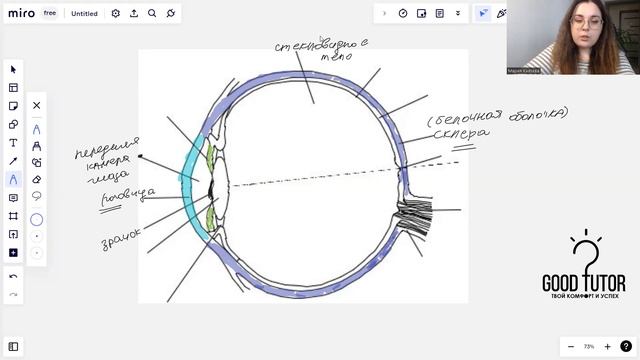
Task: Expand more tools double chevron
Action: [x=458, y=13]
